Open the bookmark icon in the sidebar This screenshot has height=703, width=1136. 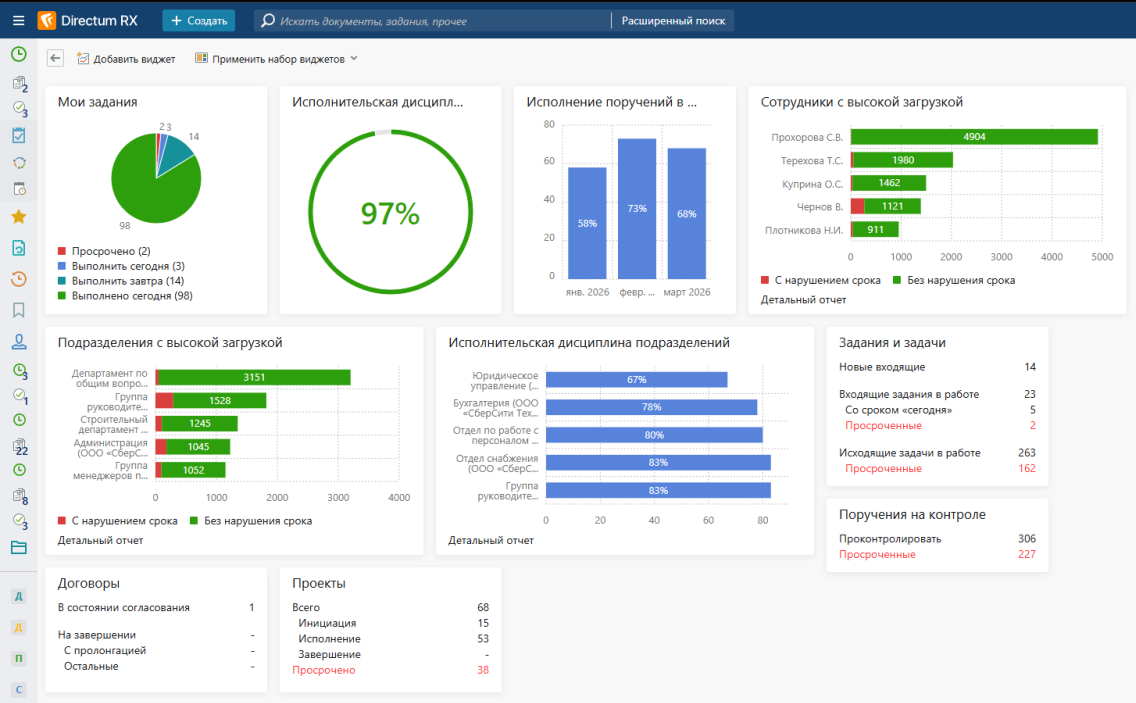18,310
